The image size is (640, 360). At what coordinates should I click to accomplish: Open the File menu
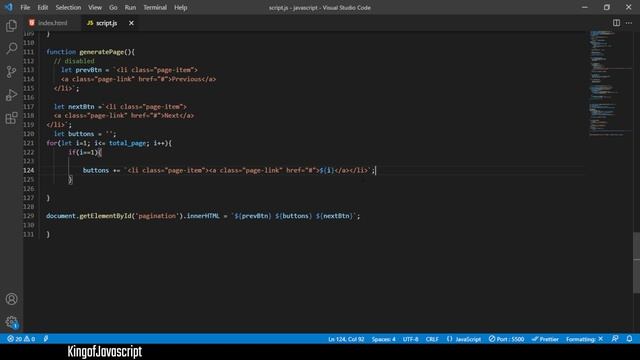25,7
